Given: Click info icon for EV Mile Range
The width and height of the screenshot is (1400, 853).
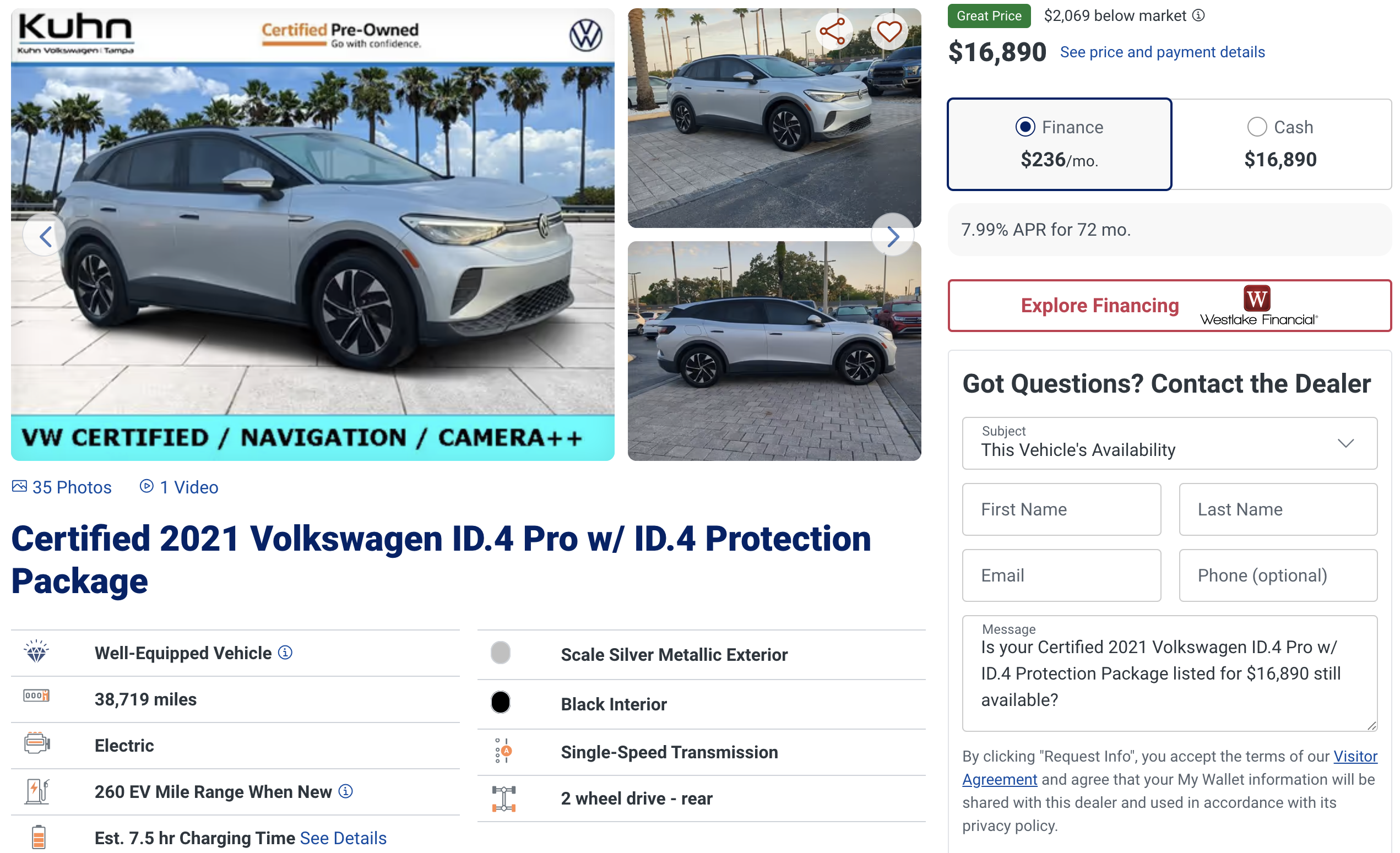Looking at the screenshot, I should (x=345, y=791).
